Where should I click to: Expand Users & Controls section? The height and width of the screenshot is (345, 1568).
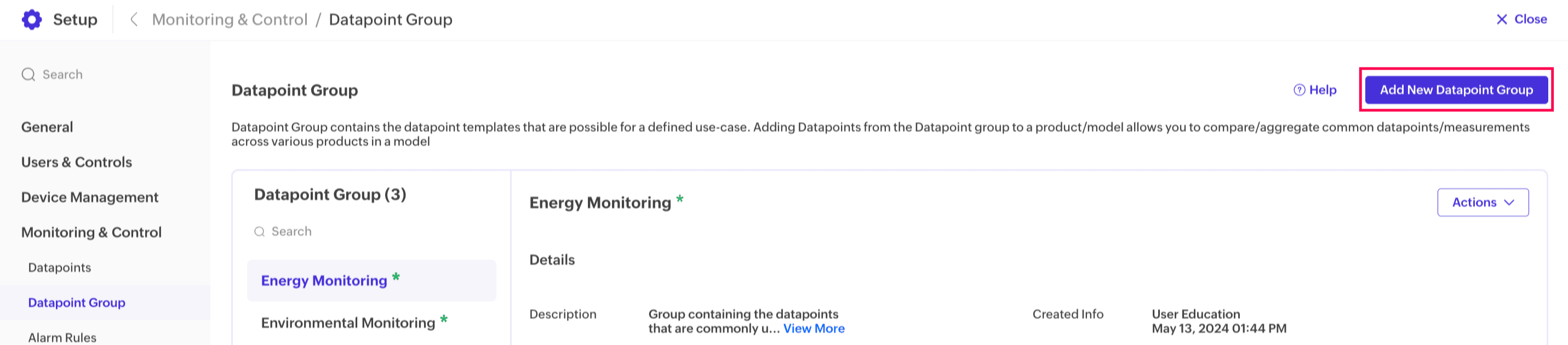[76, 162]
